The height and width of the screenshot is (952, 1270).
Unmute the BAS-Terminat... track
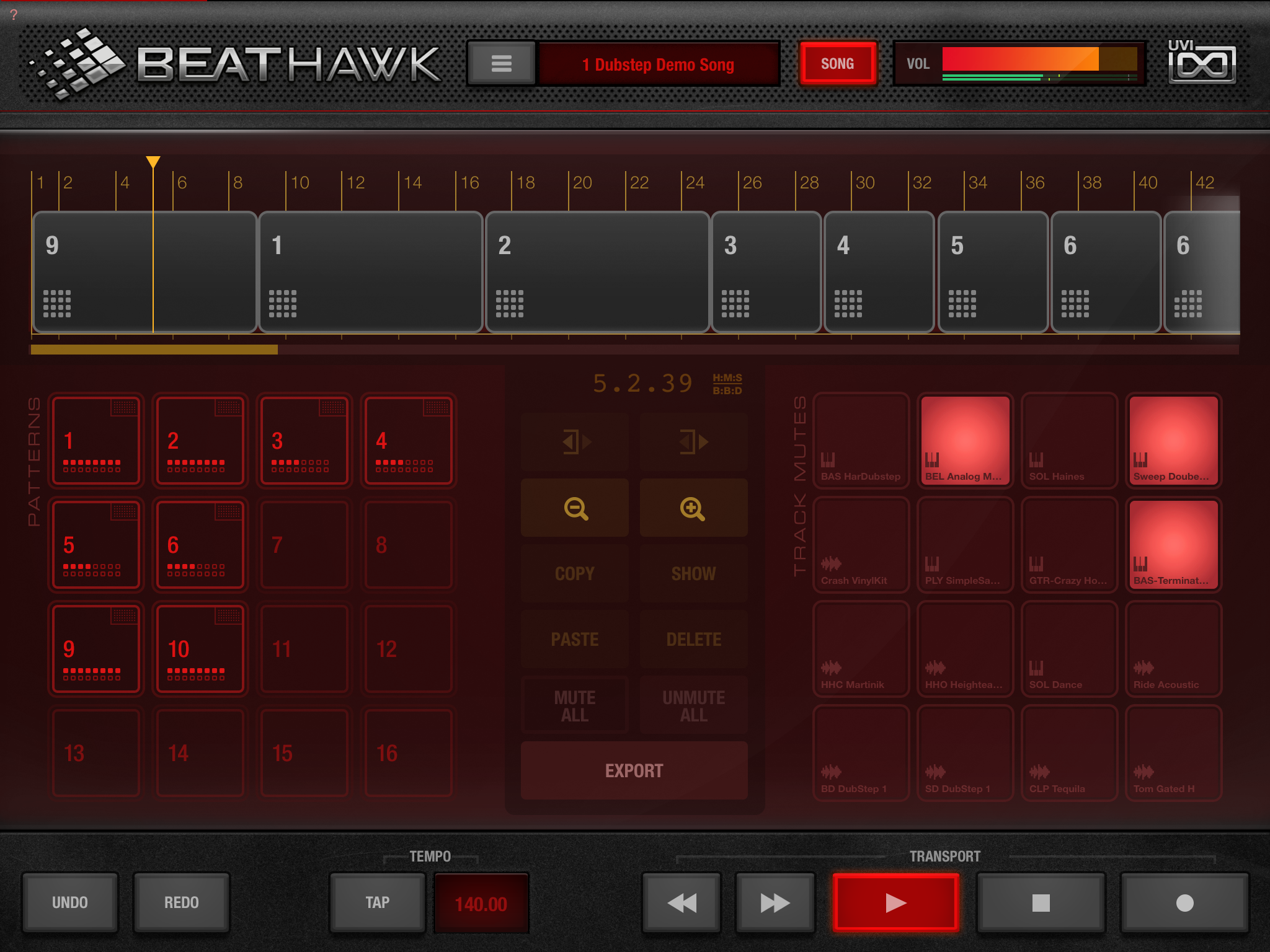coord(1173,544)
